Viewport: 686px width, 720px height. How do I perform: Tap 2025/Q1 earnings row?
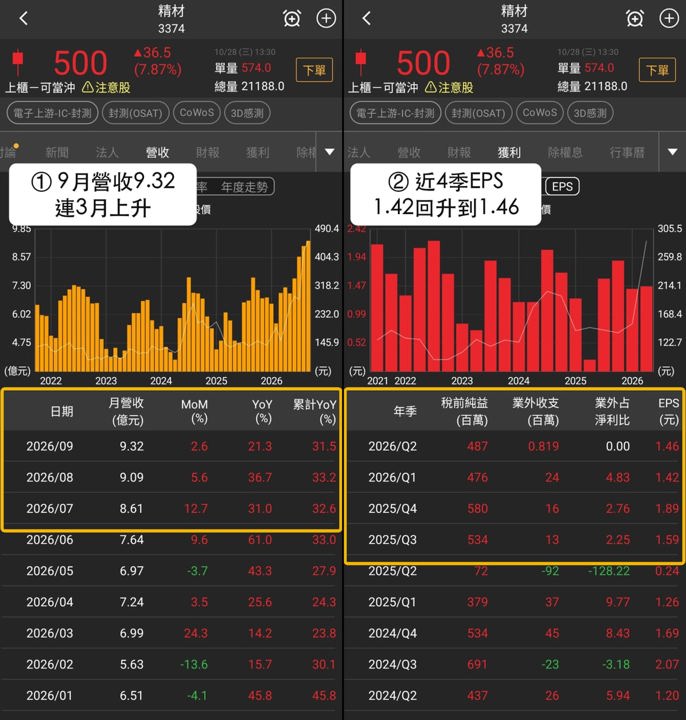click(x=514, y=602)
